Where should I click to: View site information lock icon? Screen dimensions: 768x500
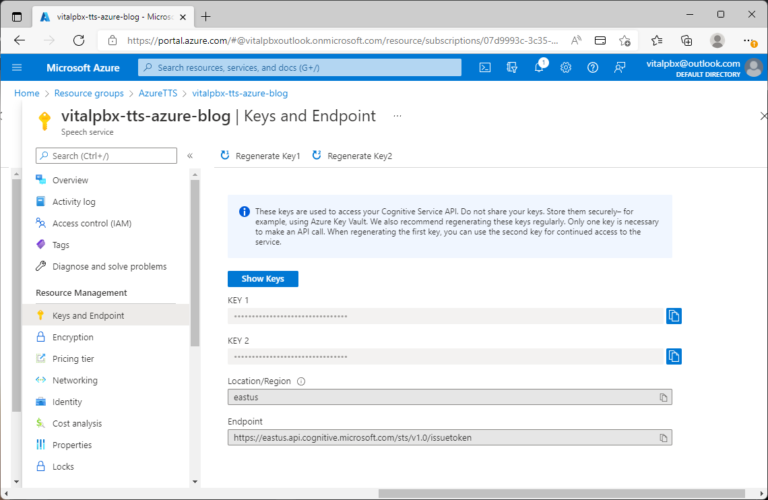[112, 41]
